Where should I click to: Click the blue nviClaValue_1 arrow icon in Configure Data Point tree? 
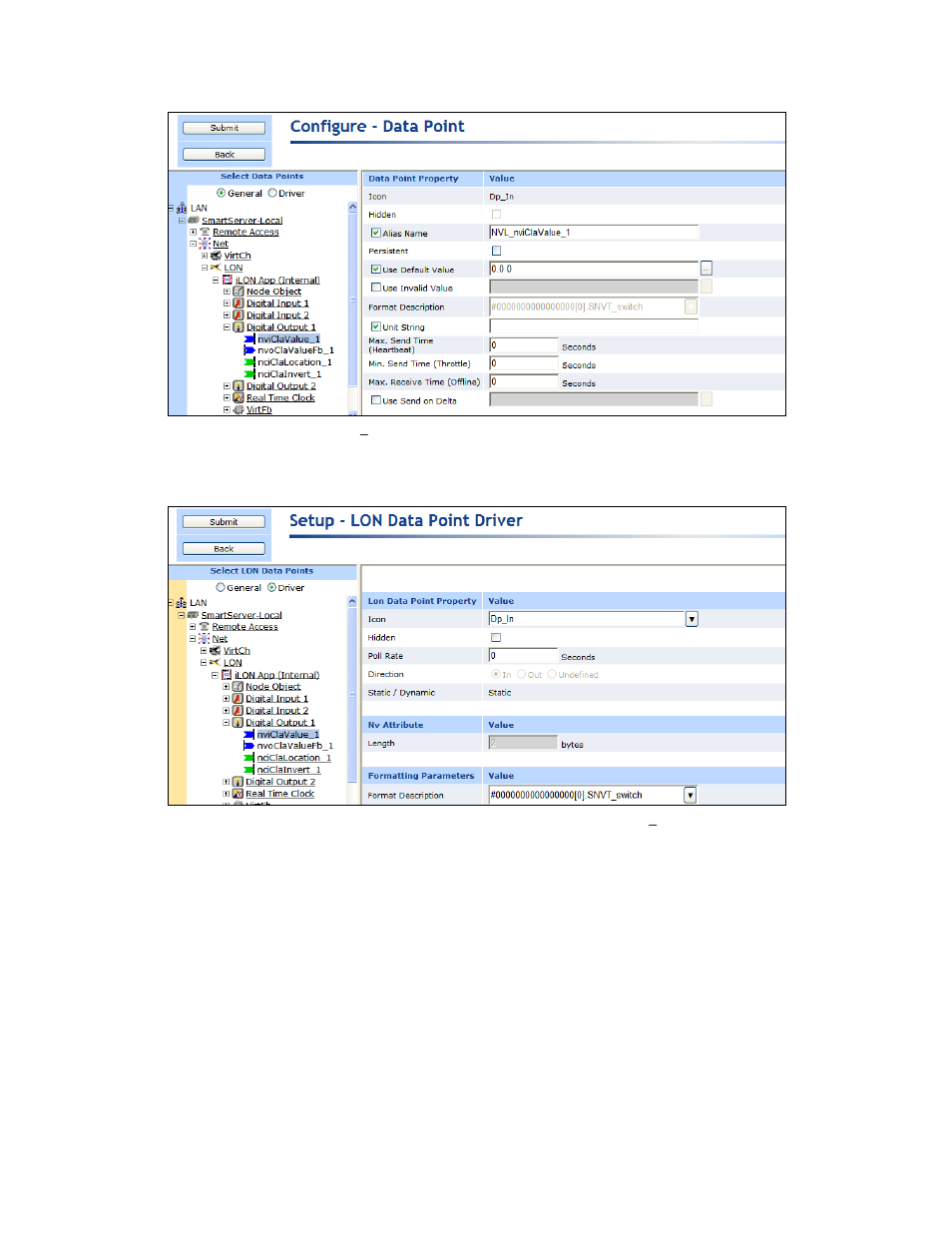249,338
